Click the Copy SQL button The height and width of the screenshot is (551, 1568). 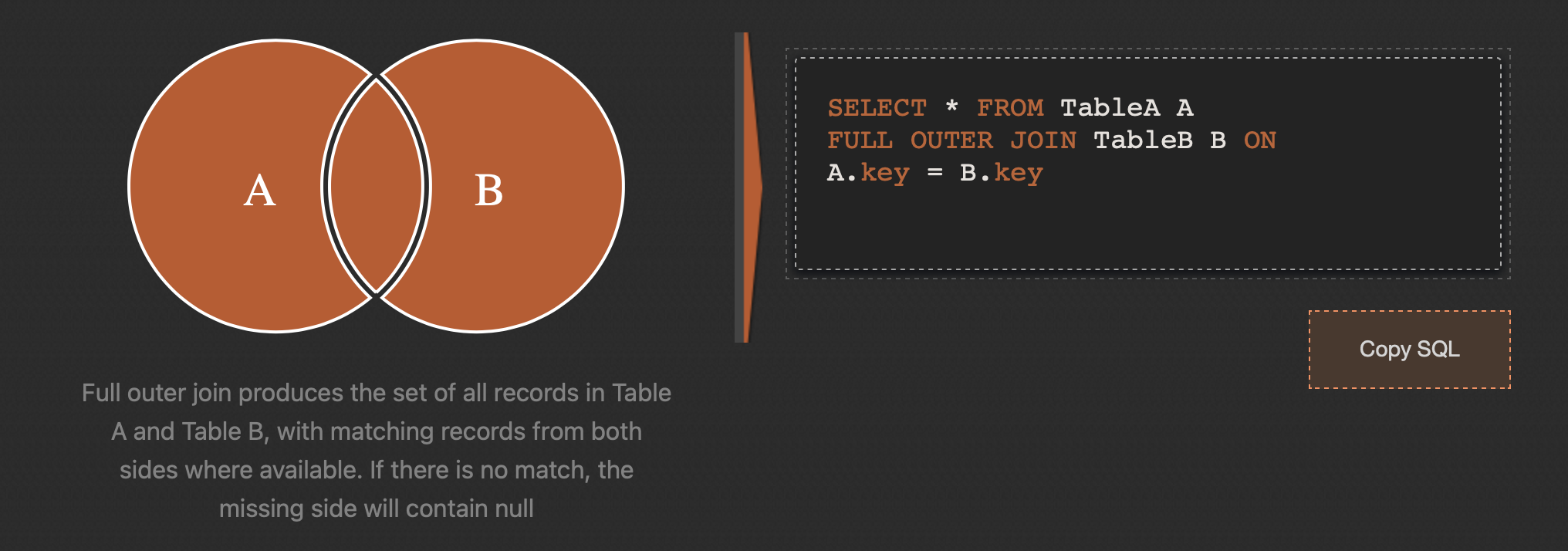click(x=1409, y=350)
